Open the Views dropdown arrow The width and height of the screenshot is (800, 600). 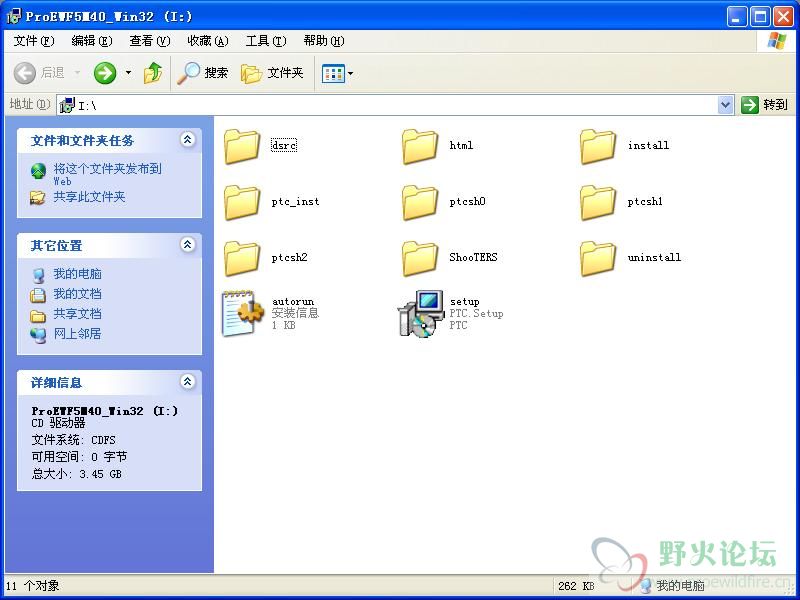[x=351, y=73]
